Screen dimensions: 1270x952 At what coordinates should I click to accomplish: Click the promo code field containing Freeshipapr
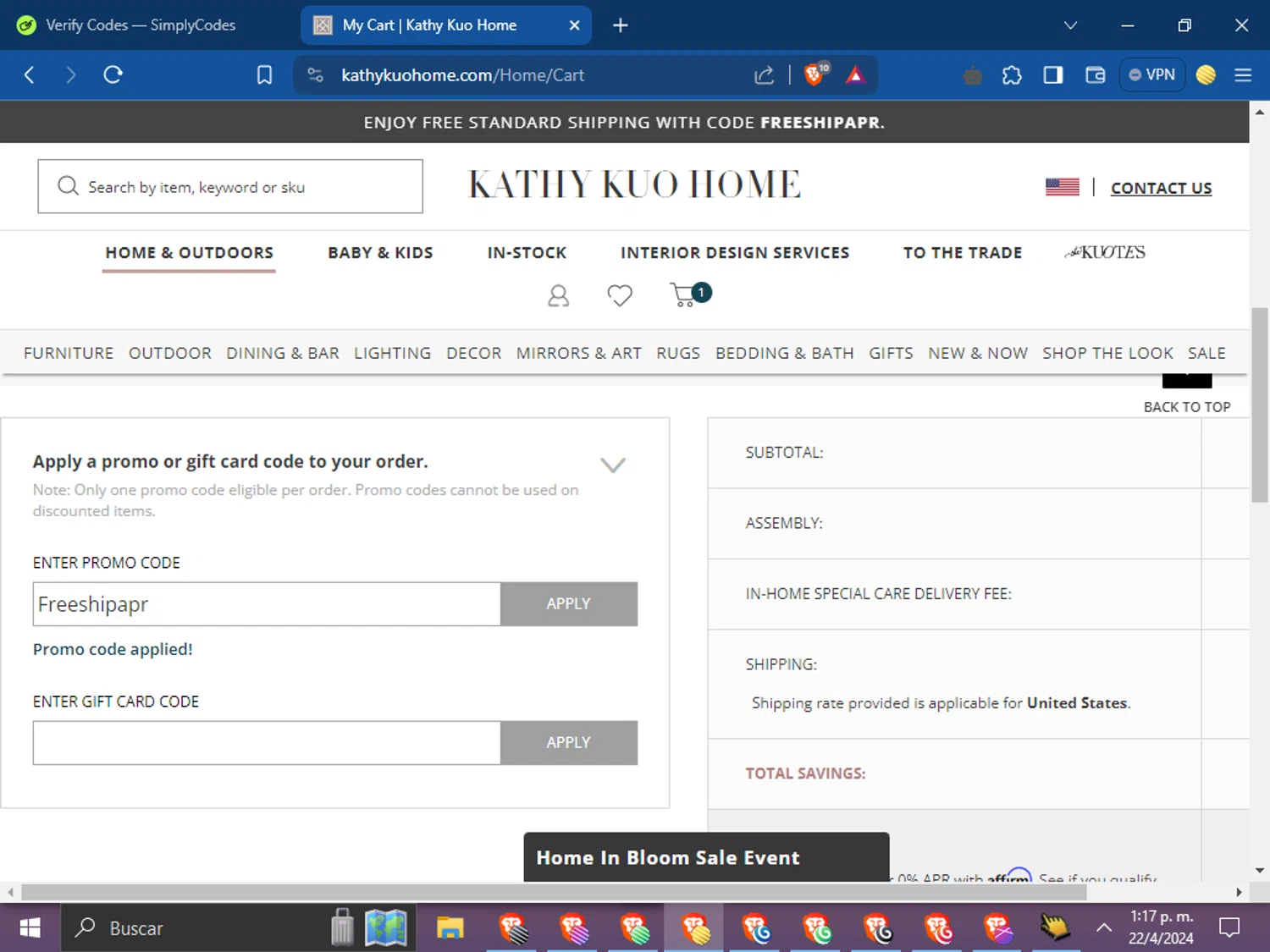tap(267, 604)
